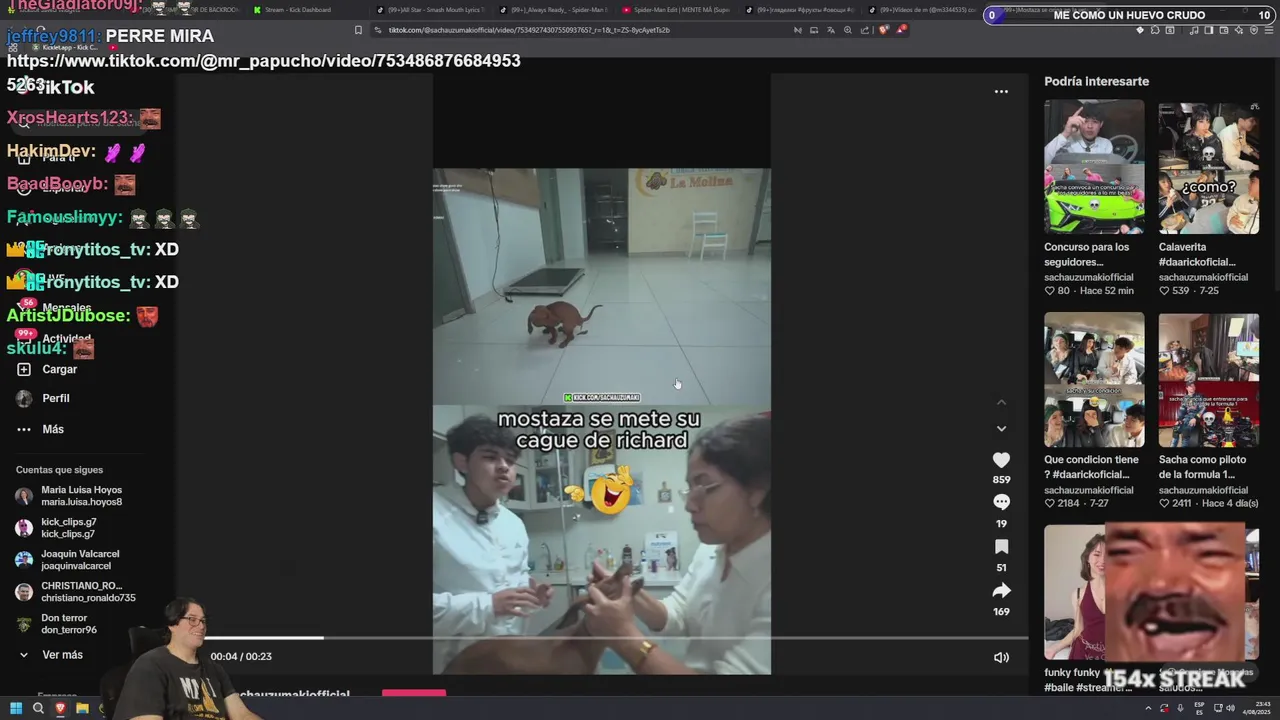Save video with the bookmark icon
The image size is (1280, 720).
pos(1001,546)
